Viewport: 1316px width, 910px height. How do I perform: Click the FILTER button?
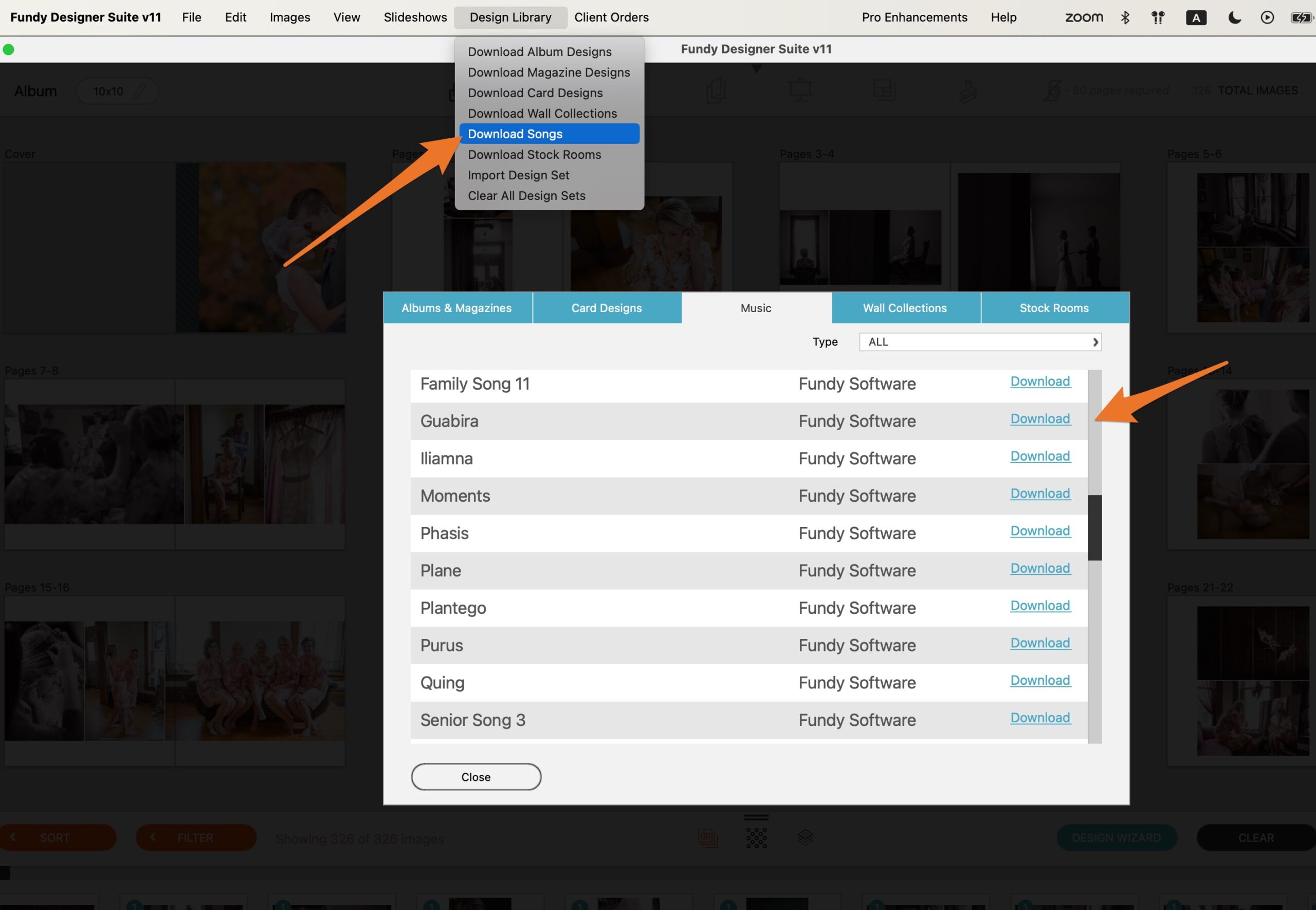196,837
